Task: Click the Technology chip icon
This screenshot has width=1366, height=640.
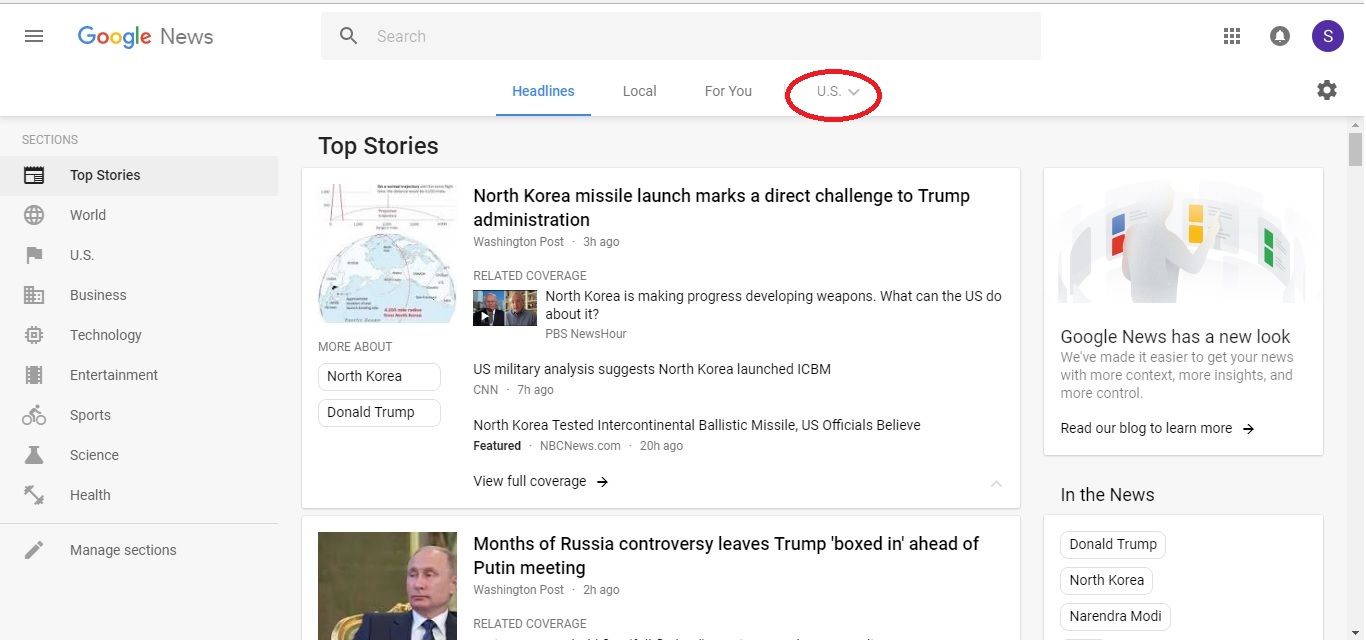Action: [x=34, y=335]
